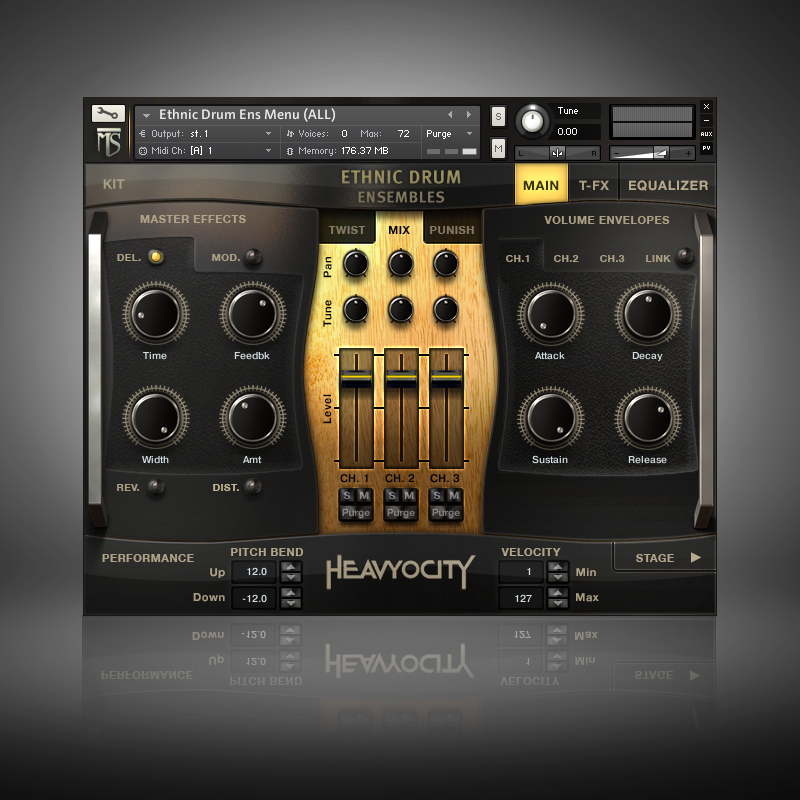
Task: Mute CH. 1 with its M button
Action: (x=364, y=495)
